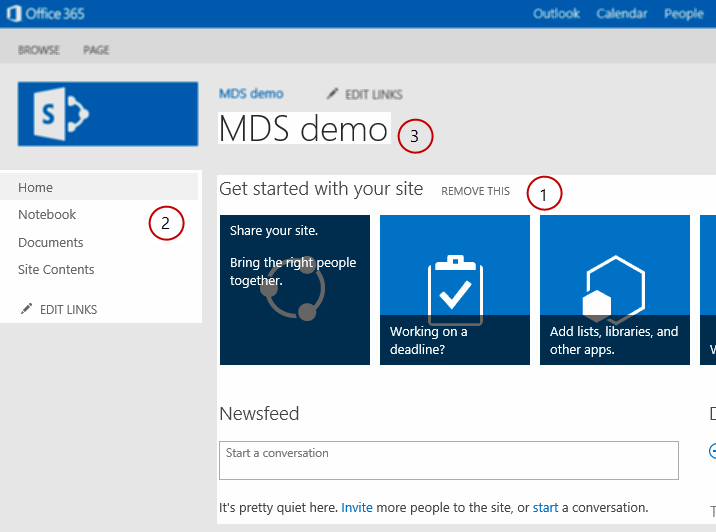
Task: Click the pencil icon in left navigation
Action: coord(26,309)
